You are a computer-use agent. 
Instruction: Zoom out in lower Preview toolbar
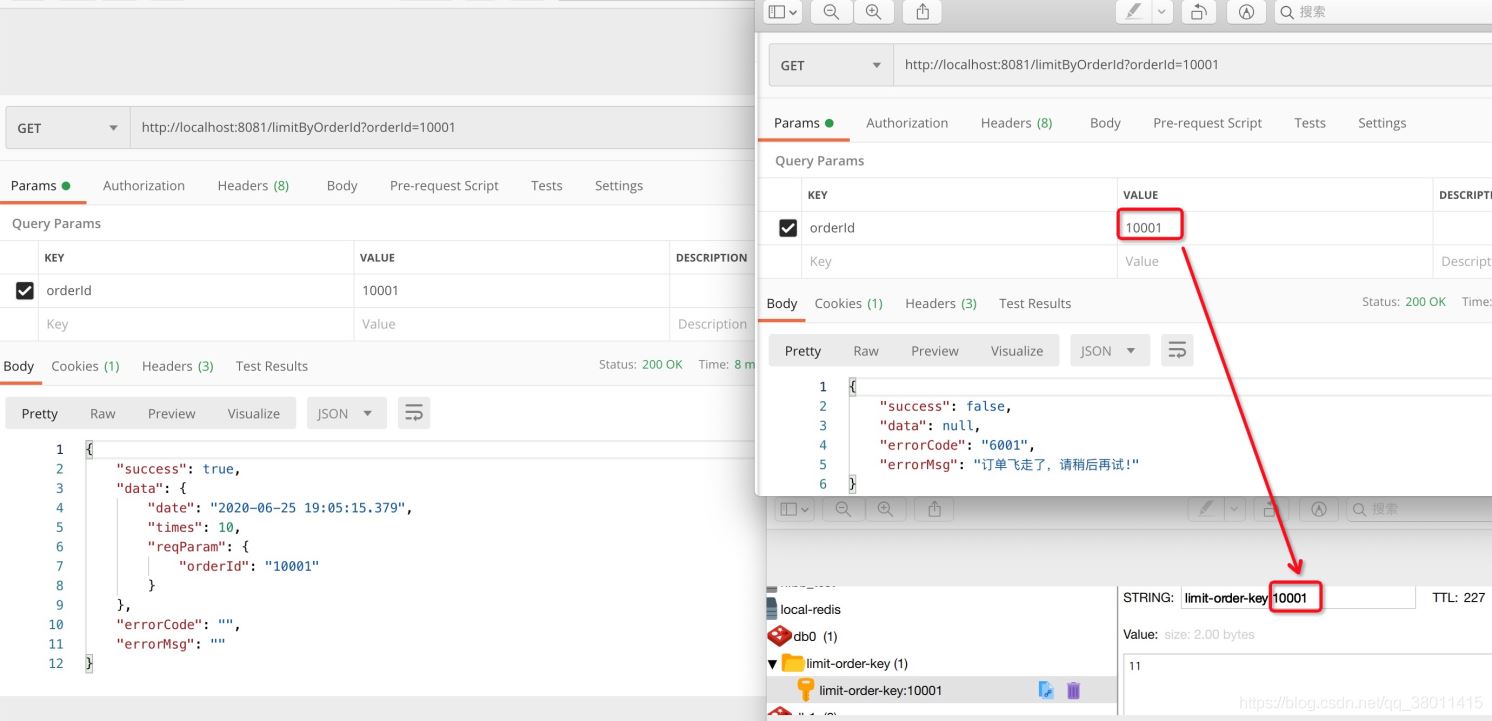click(x=843, y=509)
